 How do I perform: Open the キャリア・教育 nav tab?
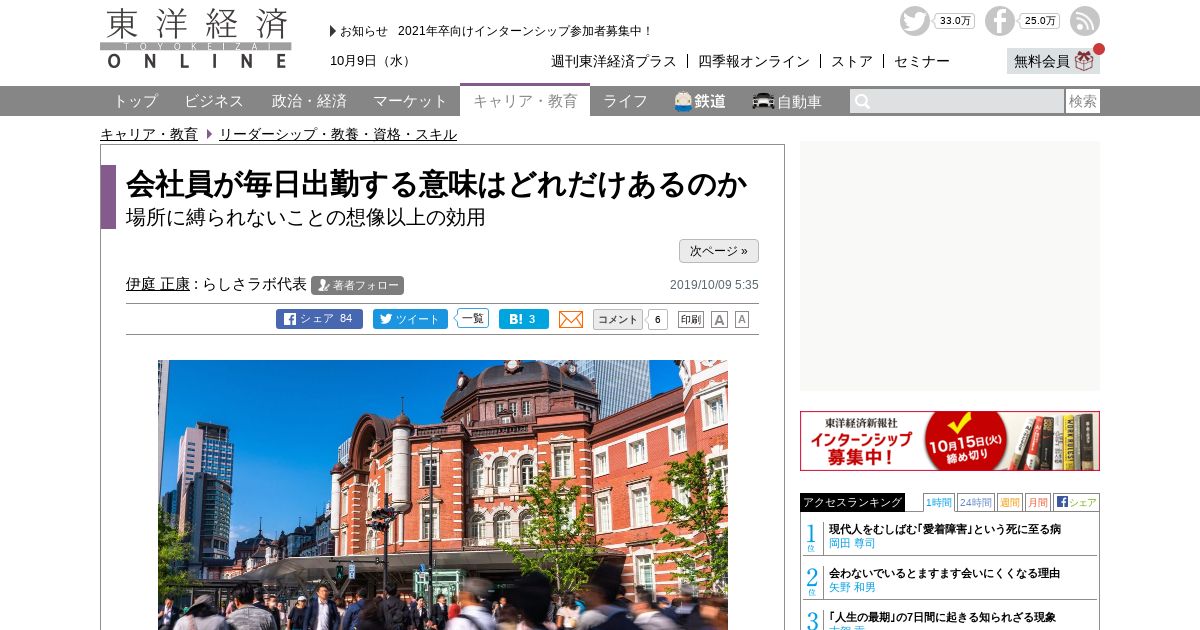click(x=525, y=101)
